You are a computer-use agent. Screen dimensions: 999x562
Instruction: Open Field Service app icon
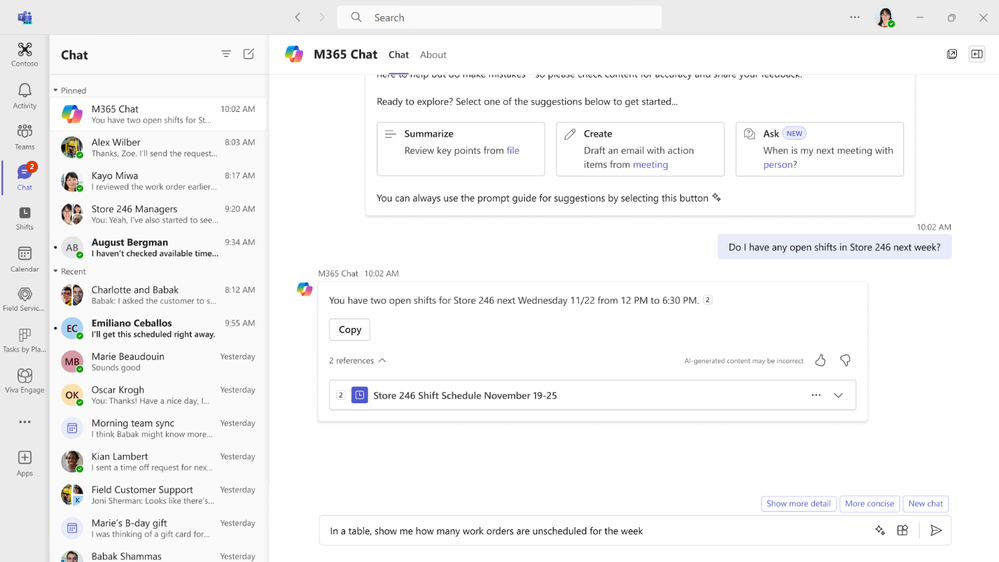coord(25,299)
